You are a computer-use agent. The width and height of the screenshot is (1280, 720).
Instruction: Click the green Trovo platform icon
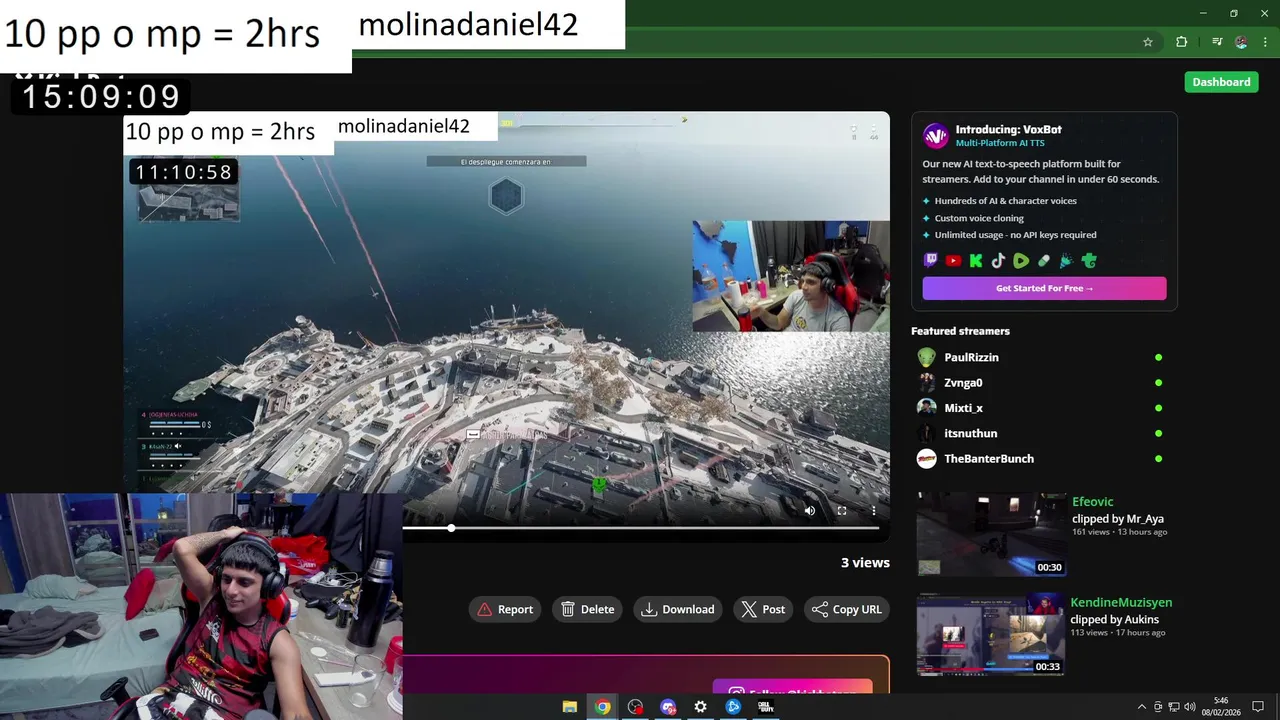(x=1089, y=261)
